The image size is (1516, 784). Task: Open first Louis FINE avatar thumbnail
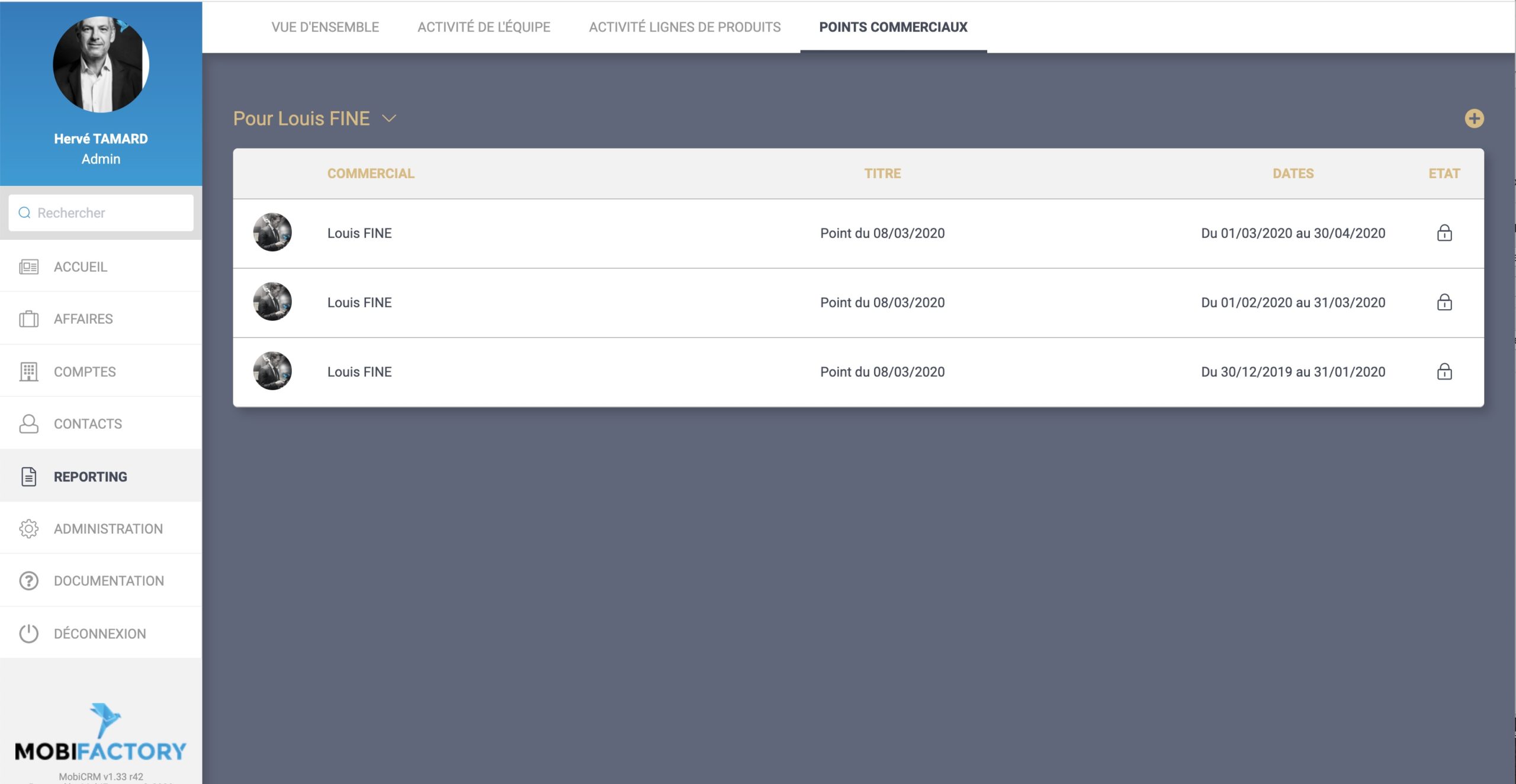(x=272, y=233)
